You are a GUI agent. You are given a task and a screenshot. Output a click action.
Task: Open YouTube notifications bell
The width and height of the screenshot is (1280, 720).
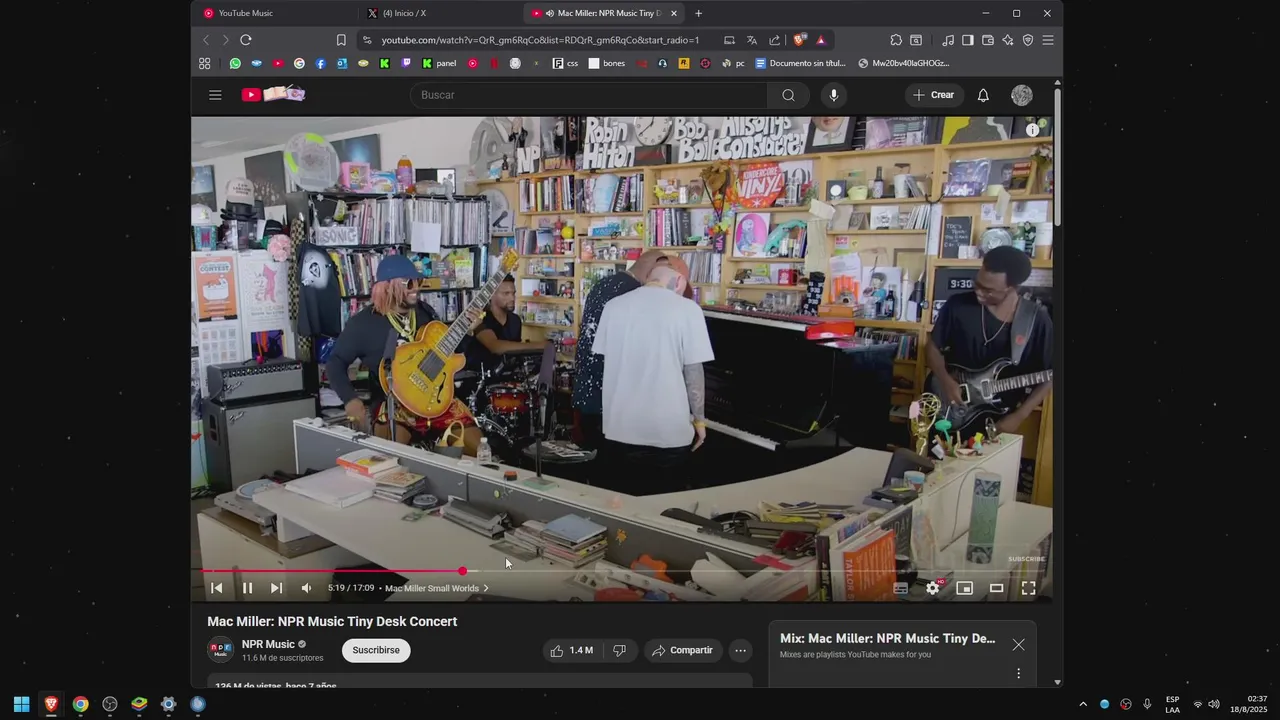[983, 95]
